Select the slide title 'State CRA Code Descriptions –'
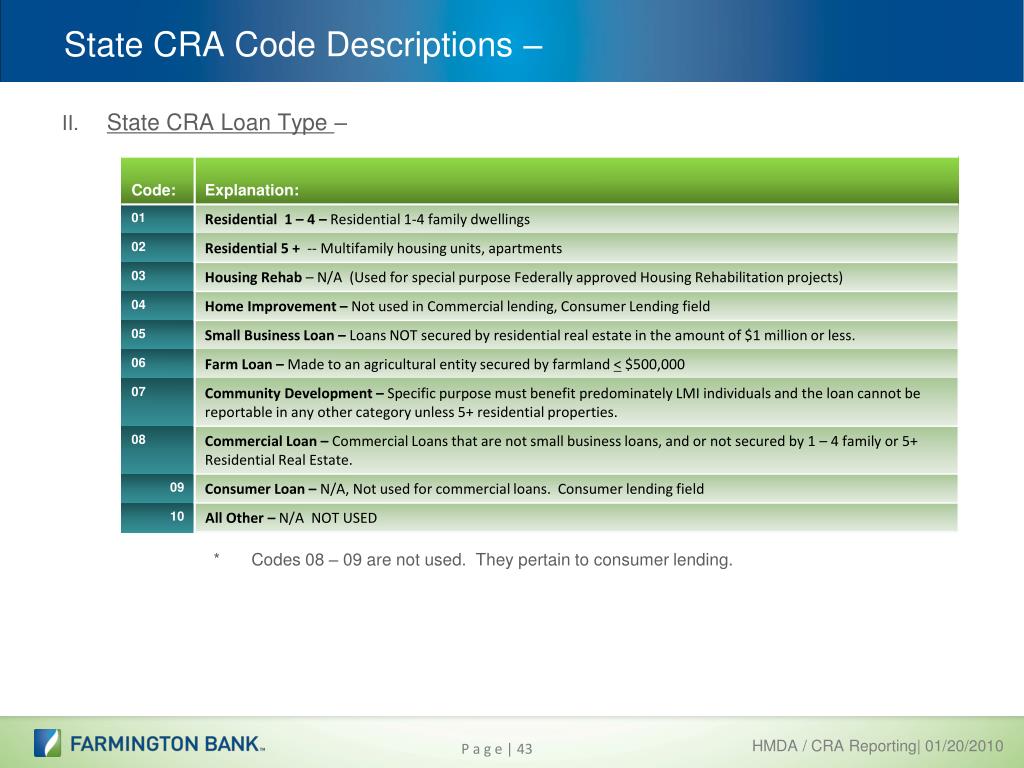The image size is (1024, 768). (x=303, y=45)
